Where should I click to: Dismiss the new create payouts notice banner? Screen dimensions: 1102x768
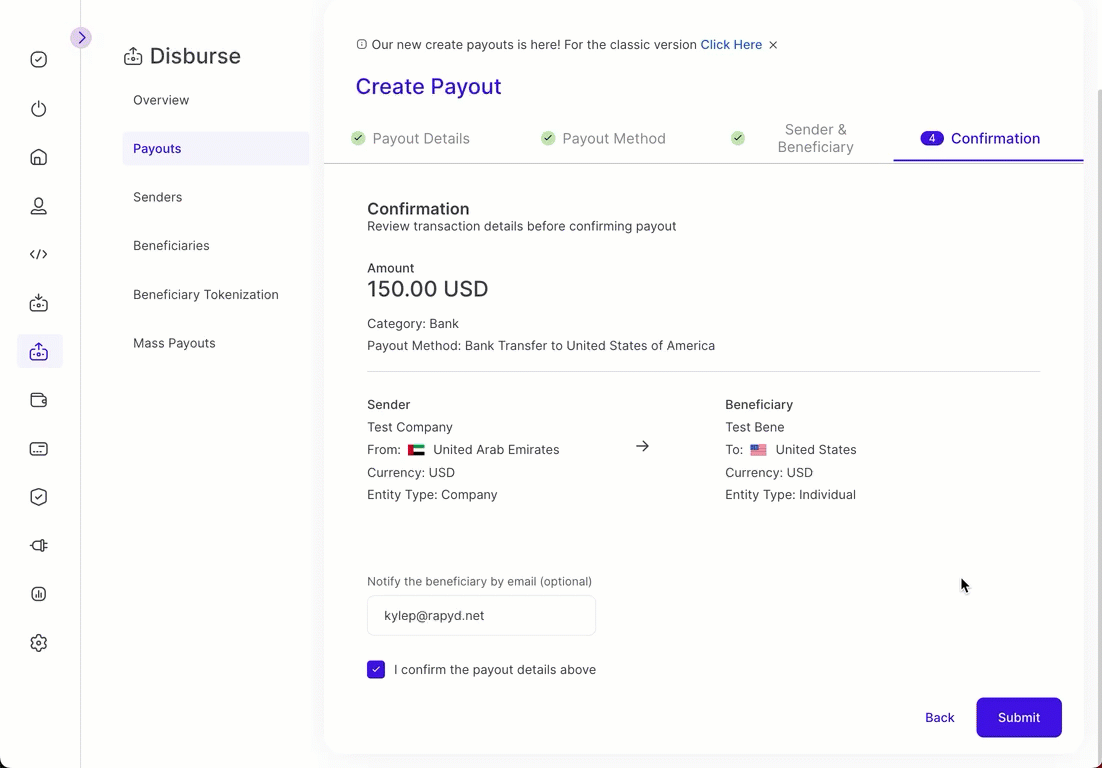point(773,45)
